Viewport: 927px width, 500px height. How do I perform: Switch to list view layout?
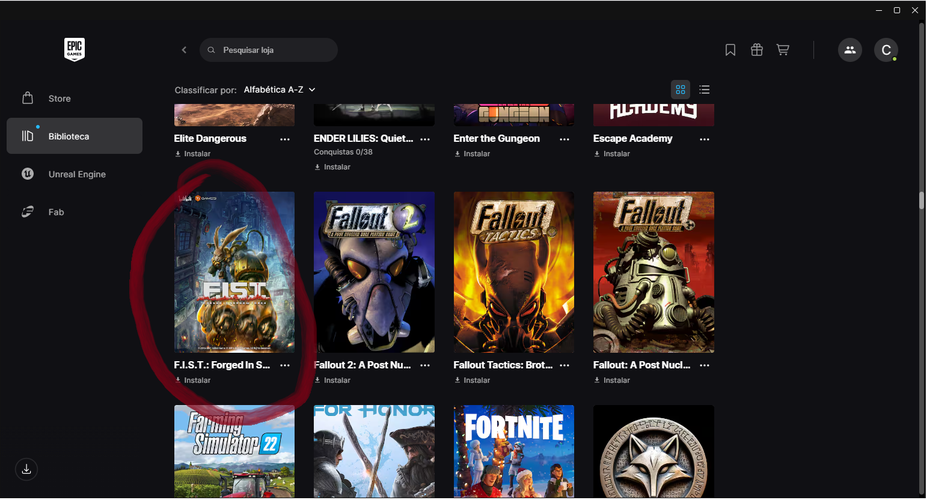coord(704,90)
